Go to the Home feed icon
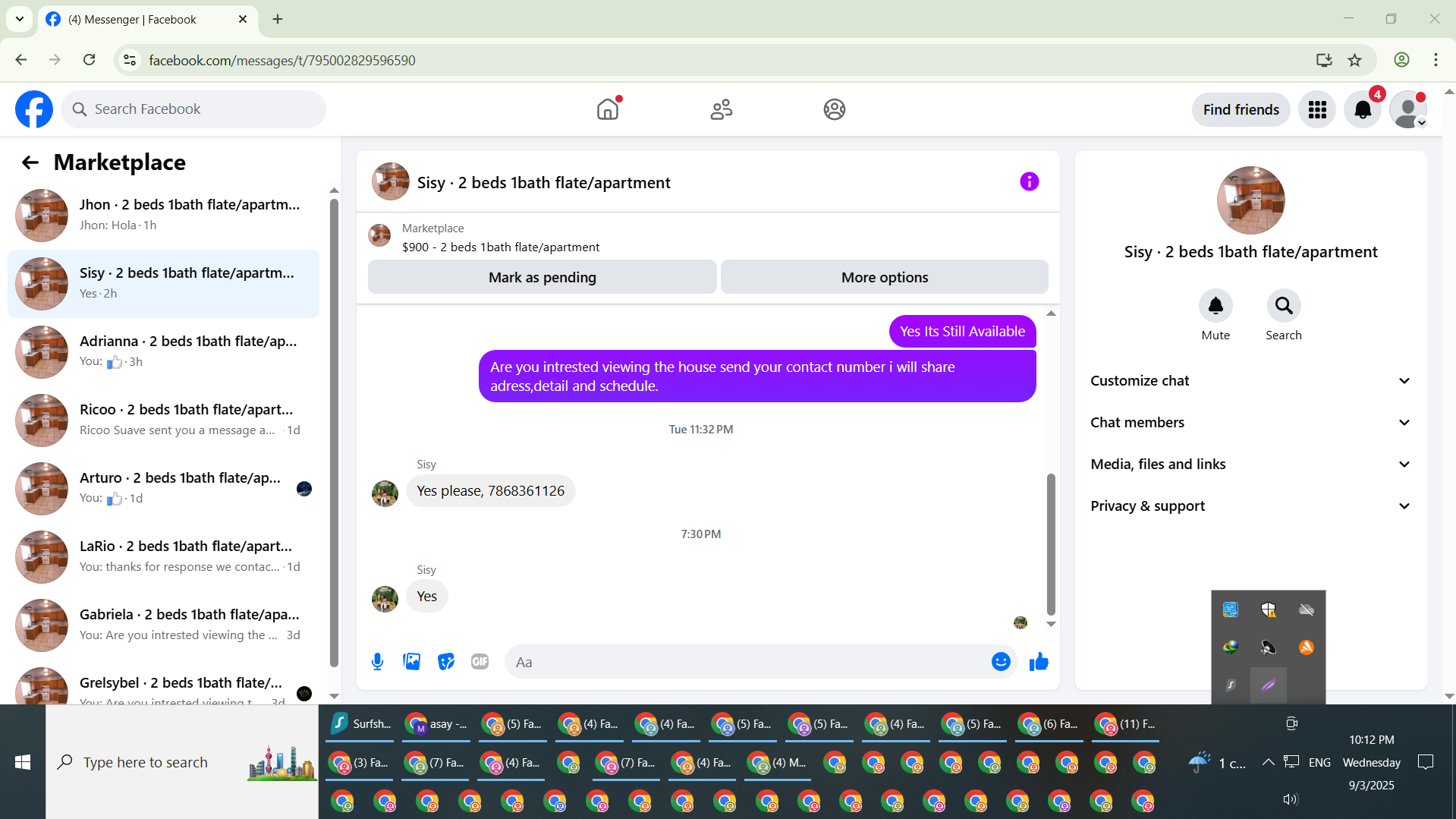The image size is (1456, 819). pos(608,109)
